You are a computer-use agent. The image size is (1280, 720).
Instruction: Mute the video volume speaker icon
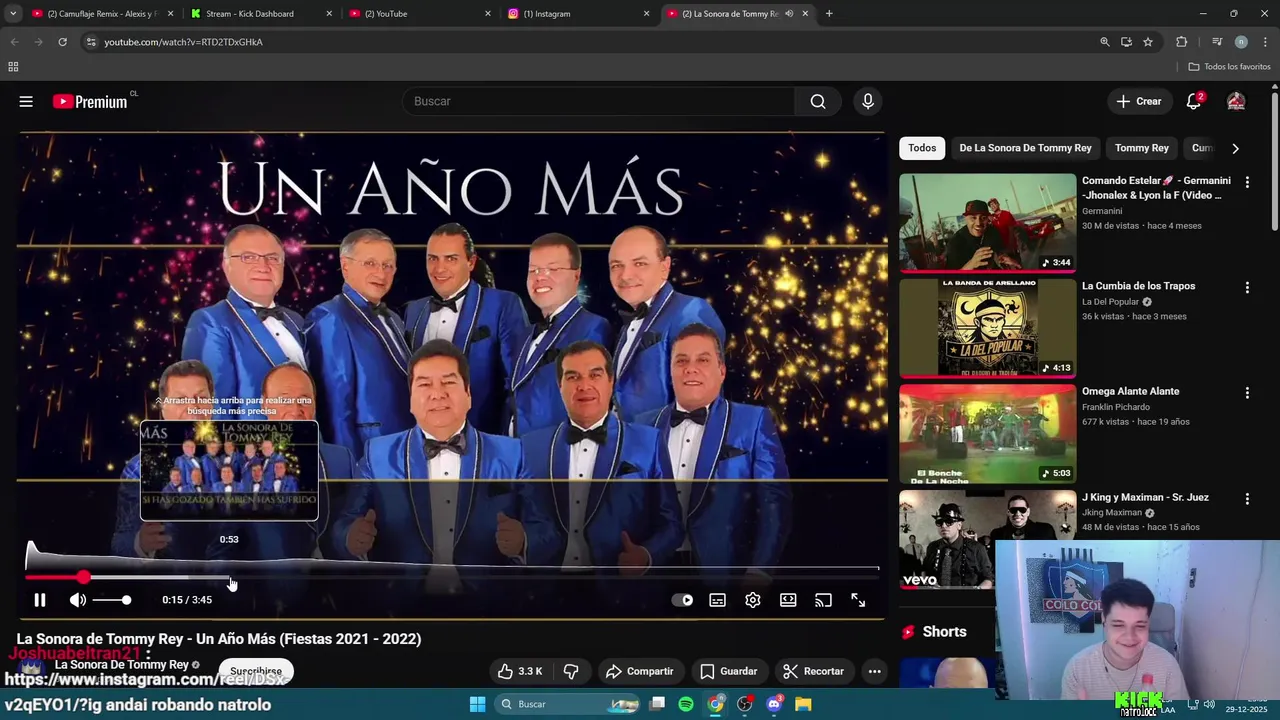pos(78,600)
